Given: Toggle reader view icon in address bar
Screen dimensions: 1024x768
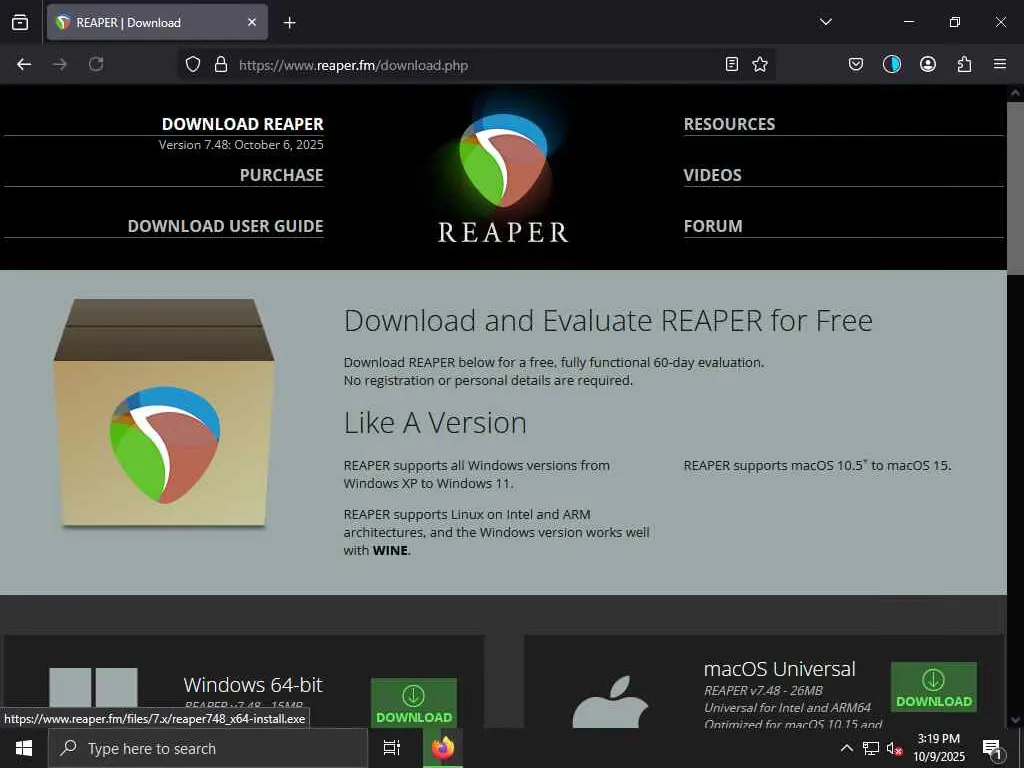Looking at the screenshot, I should click(x=732, y=64).
